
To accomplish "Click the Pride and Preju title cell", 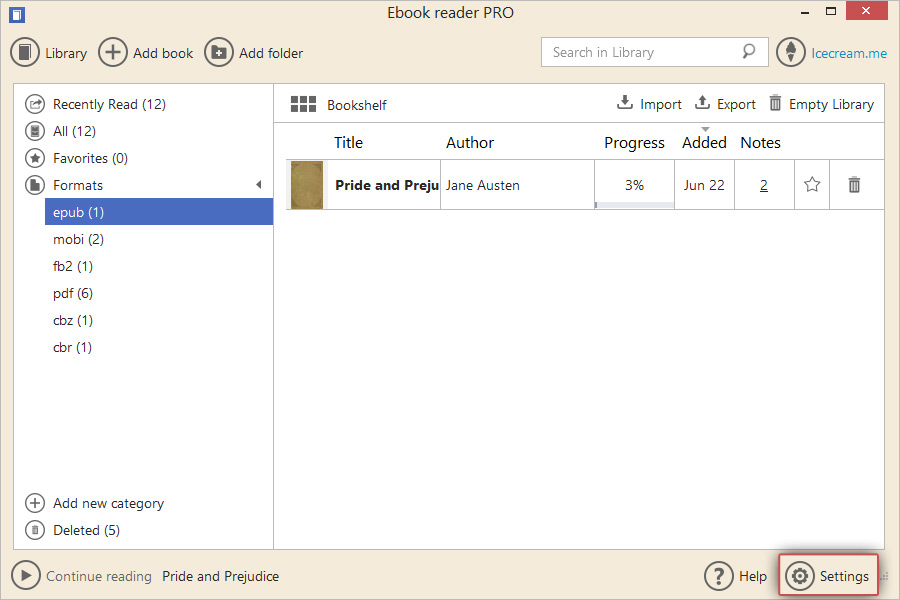I will tap(386, 185).
